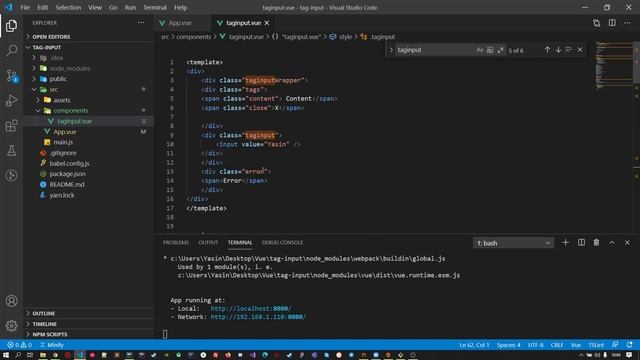
Task: Open README.md in the explorer
Action: pos(67,184)
